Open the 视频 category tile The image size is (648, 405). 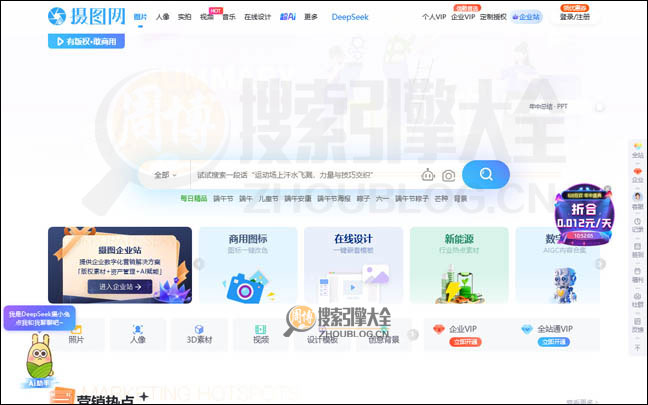[x=261, y=334]
